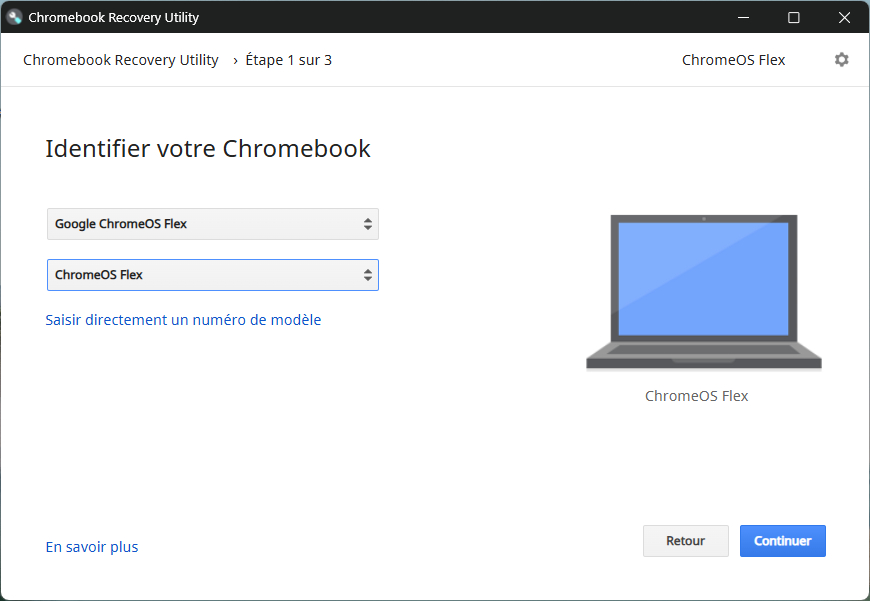Image resolution: width=870 pixels, height=601 pixels.
Task: Click the laptop illustration image
Action: tap(703, 292)
